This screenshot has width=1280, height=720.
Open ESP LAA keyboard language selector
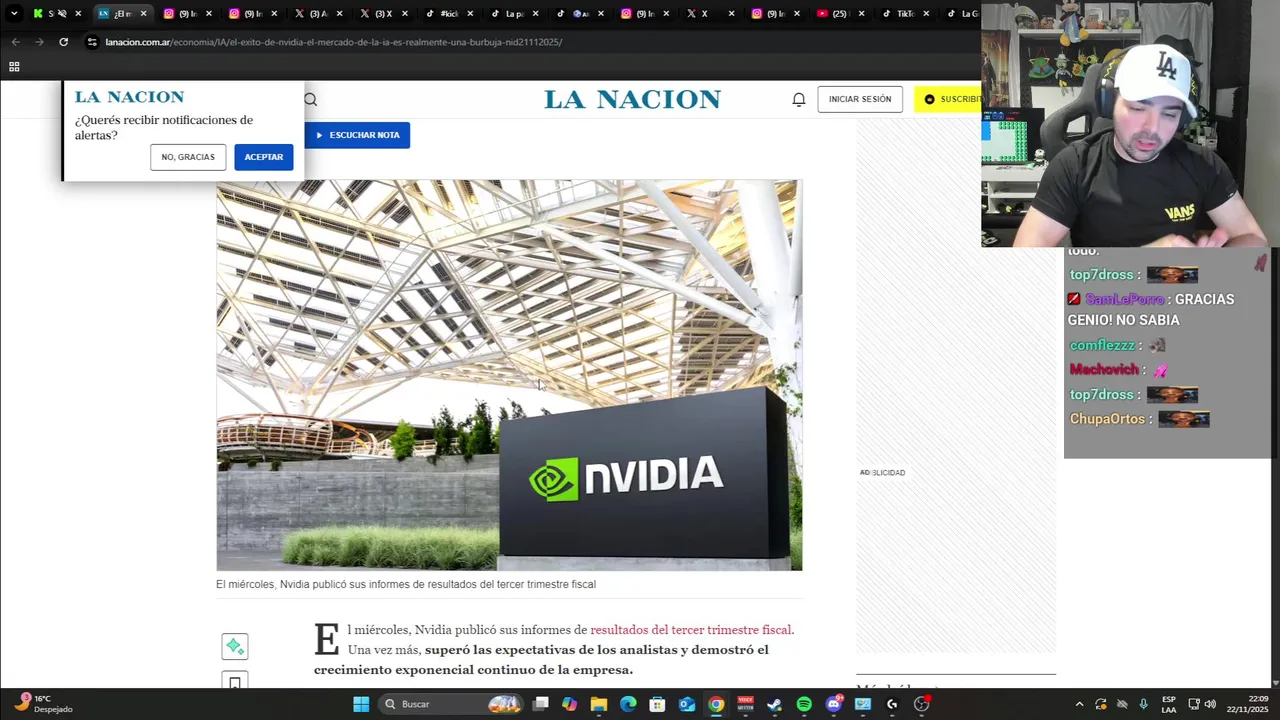pos(1169,704)
